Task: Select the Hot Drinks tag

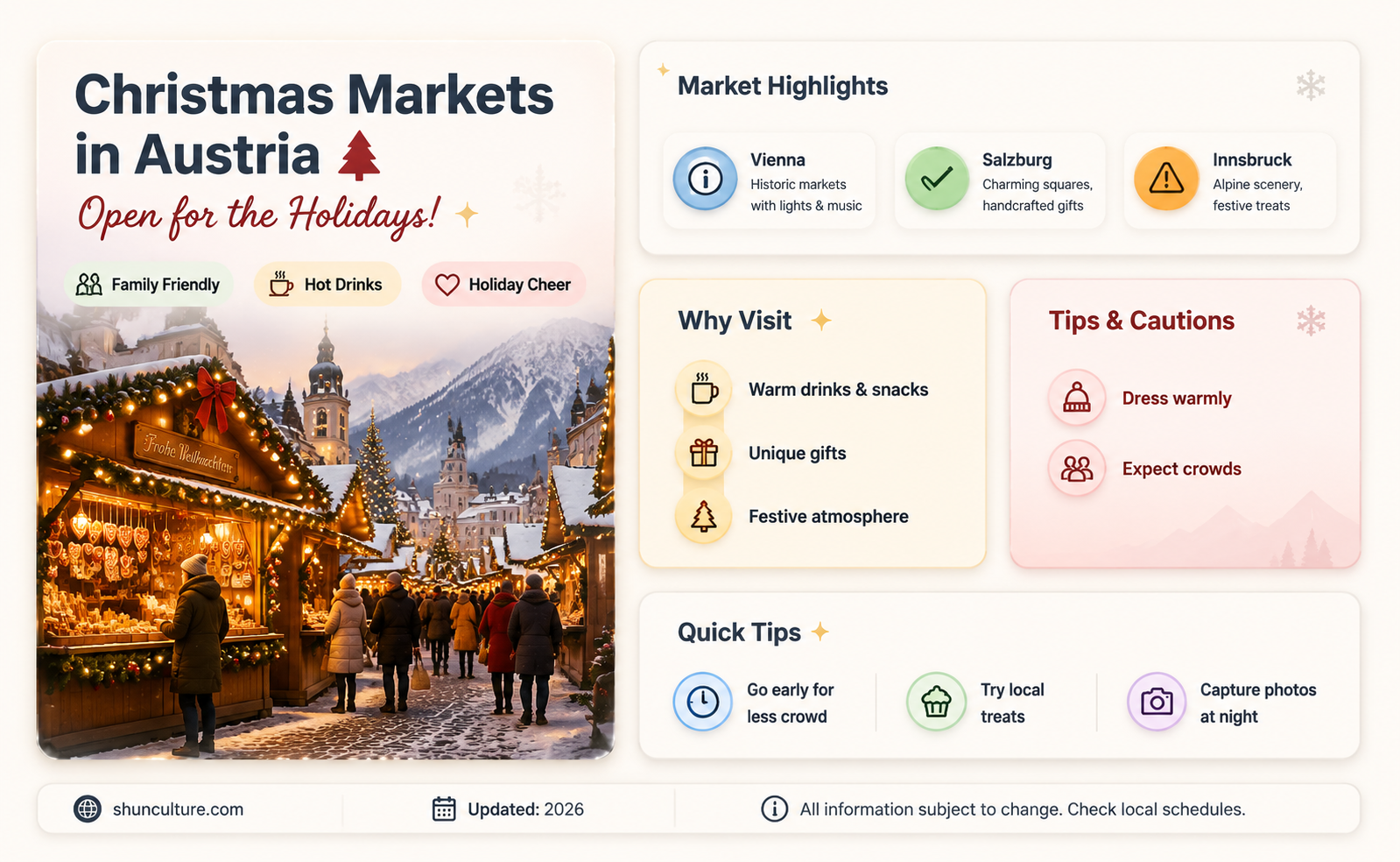Action: pyautogui.click(x=327, y=284)
